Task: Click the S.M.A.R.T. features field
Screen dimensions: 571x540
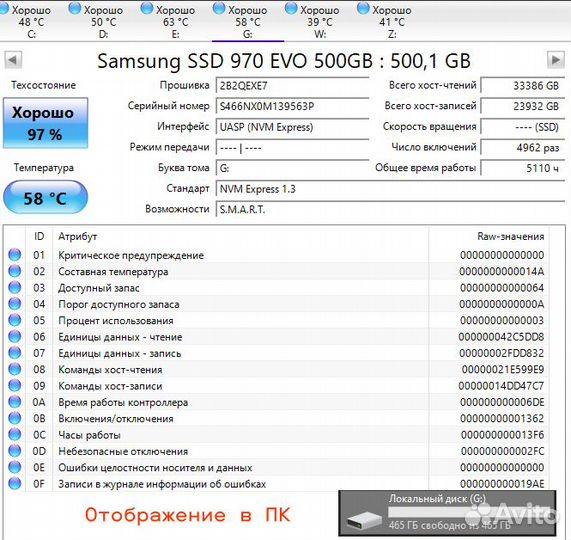Action: pos(390,210)
